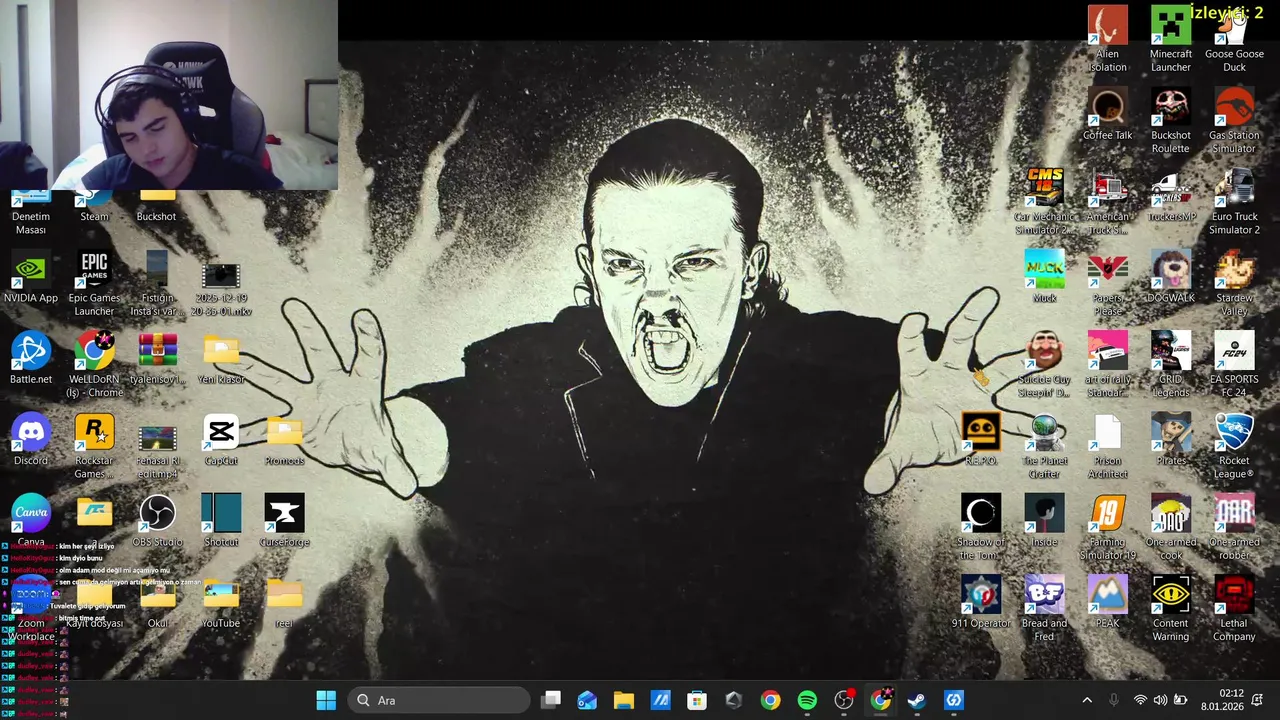The image size is (1280, 720).
Task: Select the Battle.net desktop icon
Action: 31,358
